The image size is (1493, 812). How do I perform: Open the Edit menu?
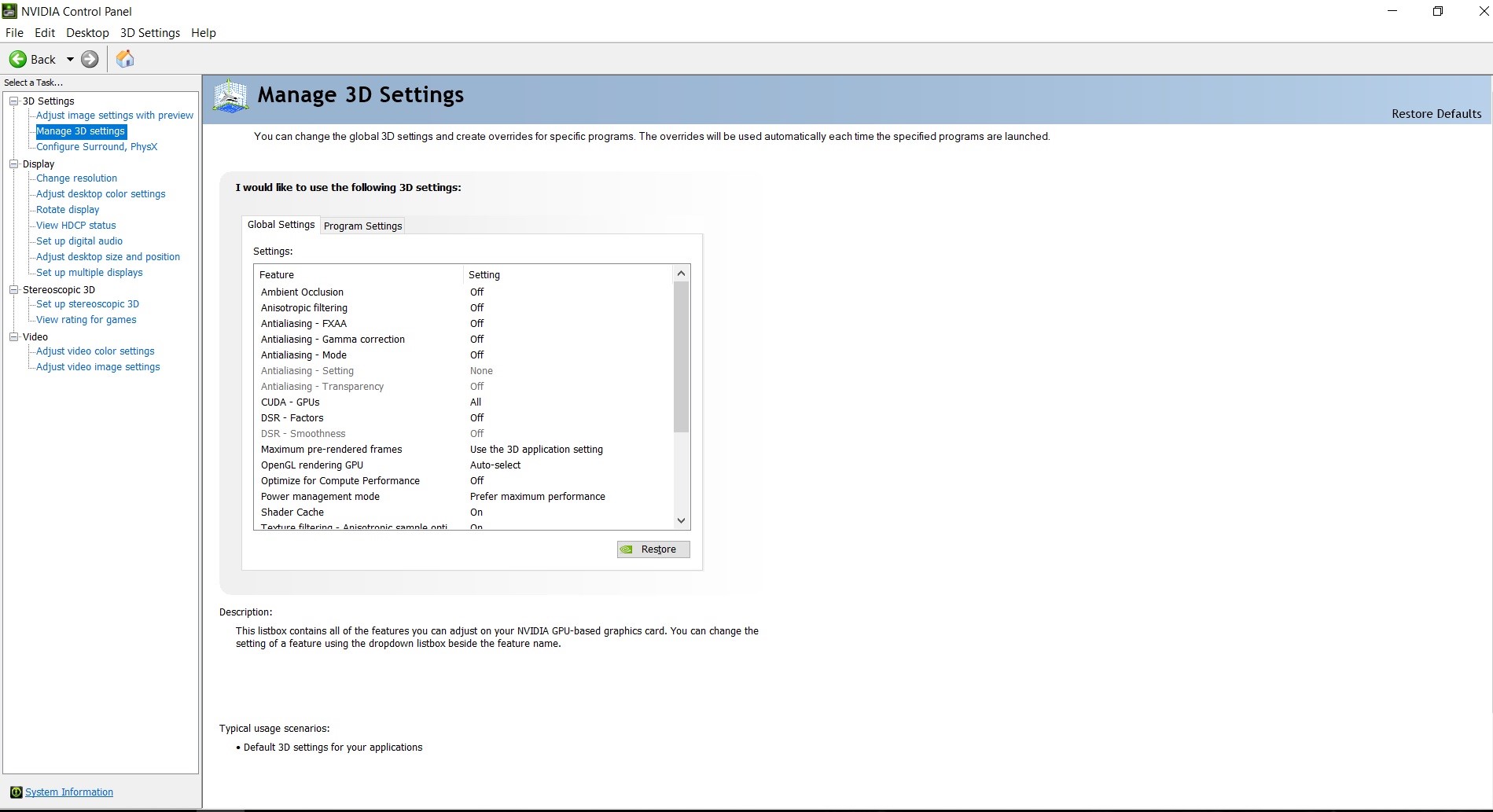coord(45,33)
